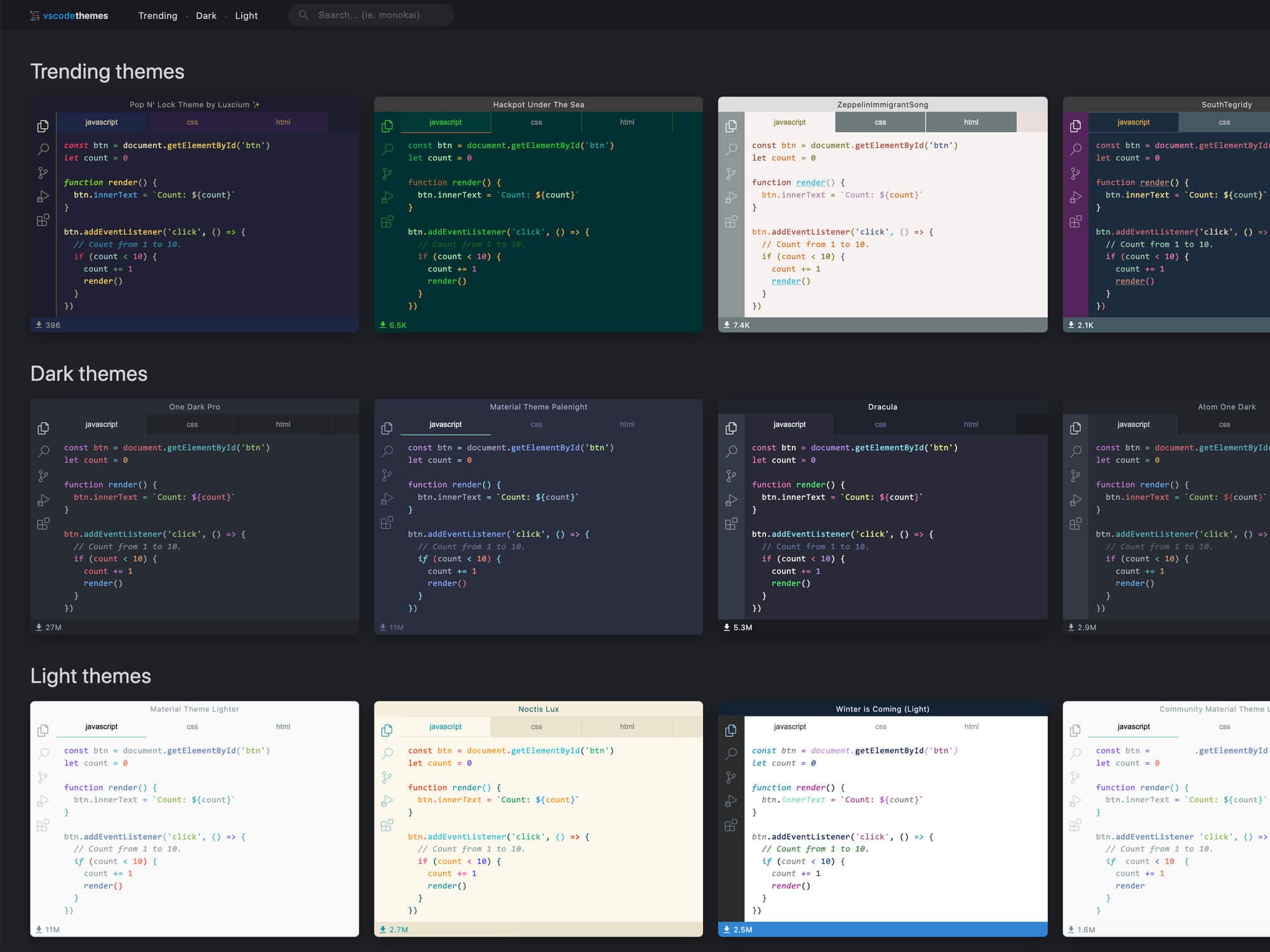Select javascript tab in SouthTegridy preview
This screenshot has height=952, width=1270.
pos(1133,122)
